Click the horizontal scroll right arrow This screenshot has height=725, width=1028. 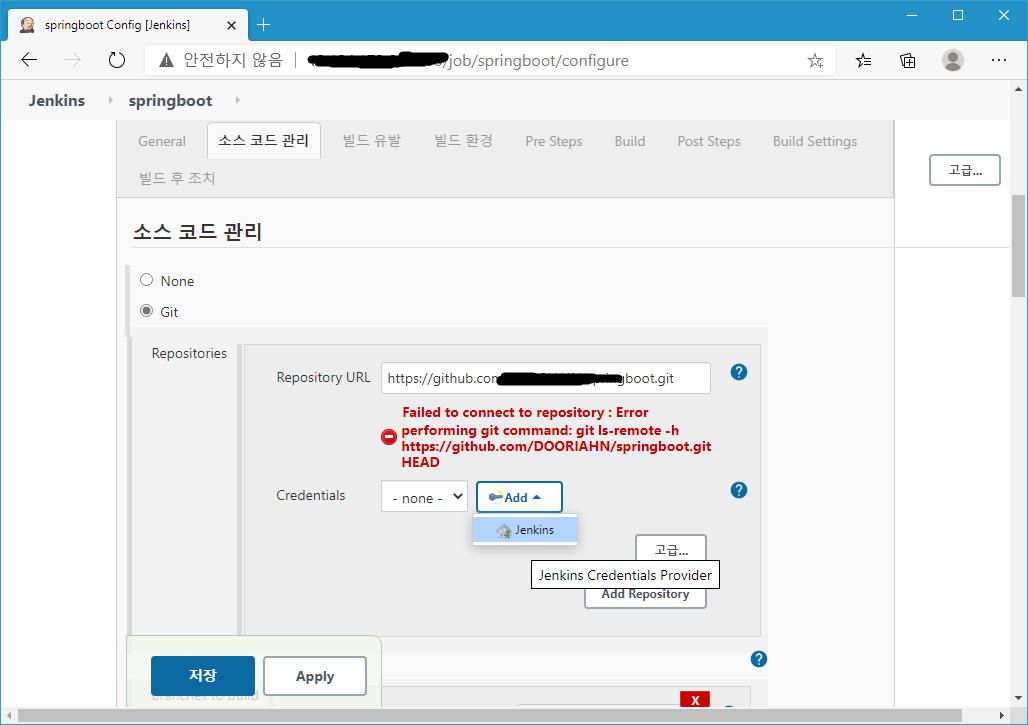1002,715
